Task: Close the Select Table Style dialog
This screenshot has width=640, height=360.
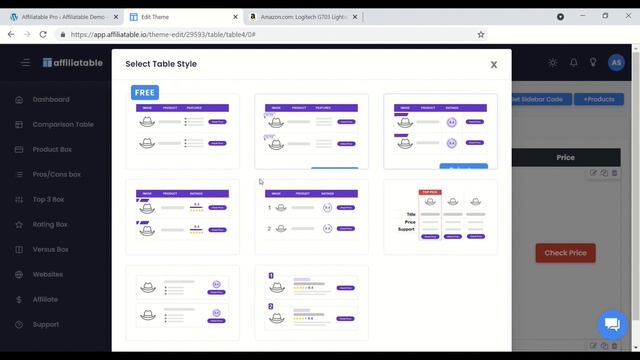Action: 494,64
